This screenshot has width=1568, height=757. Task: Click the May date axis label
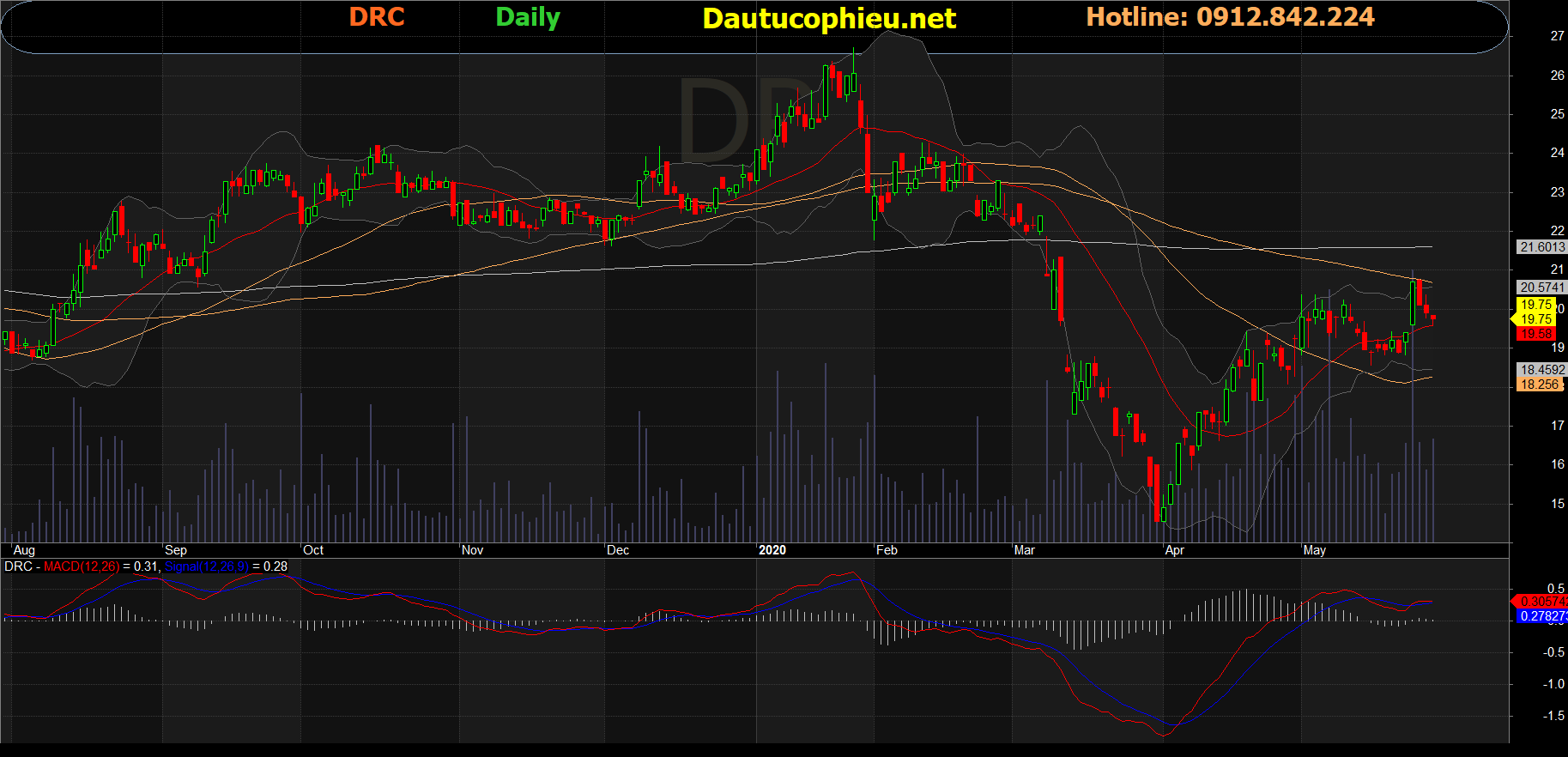1315,550
